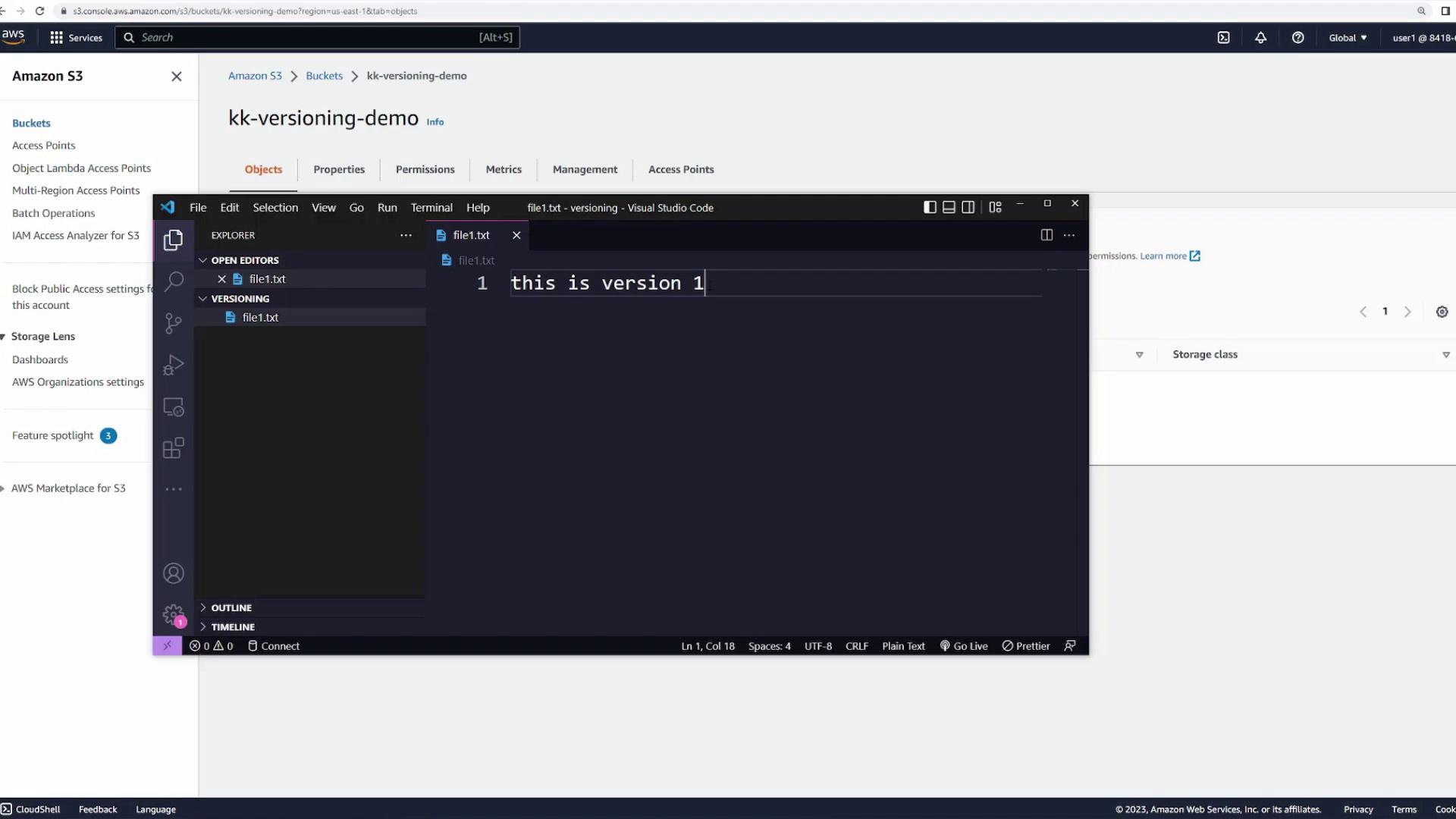The width and height of the screenshot is (1456, 819).
Task: Open Run and Debug view icon
Action: click(x=174, y=366)
